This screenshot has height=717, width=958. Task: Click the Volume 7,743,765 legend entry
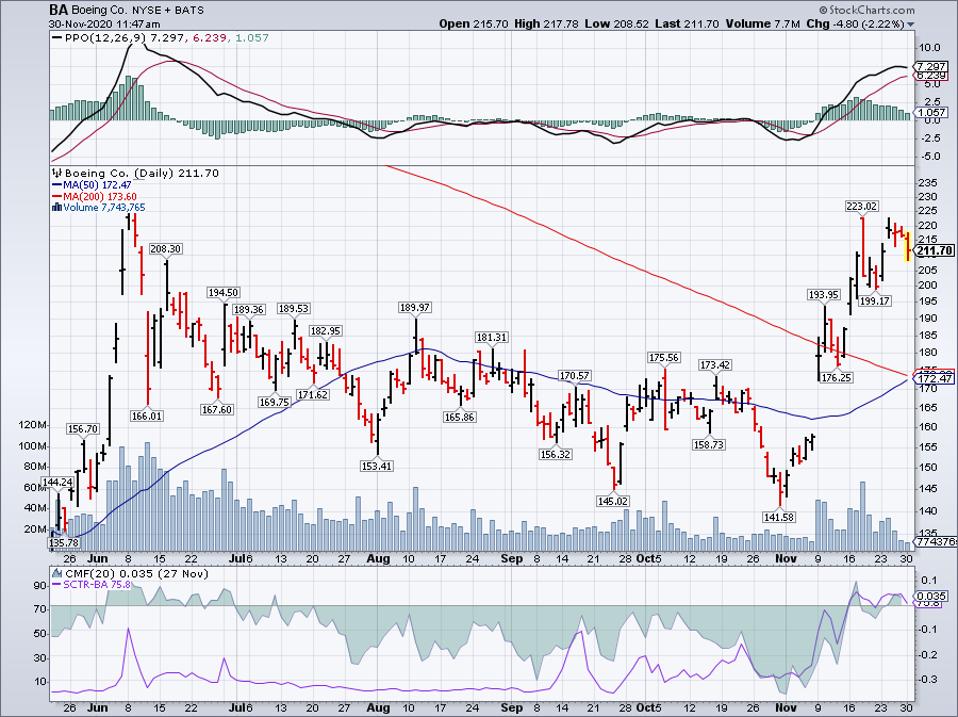click(x=104, y=208)
